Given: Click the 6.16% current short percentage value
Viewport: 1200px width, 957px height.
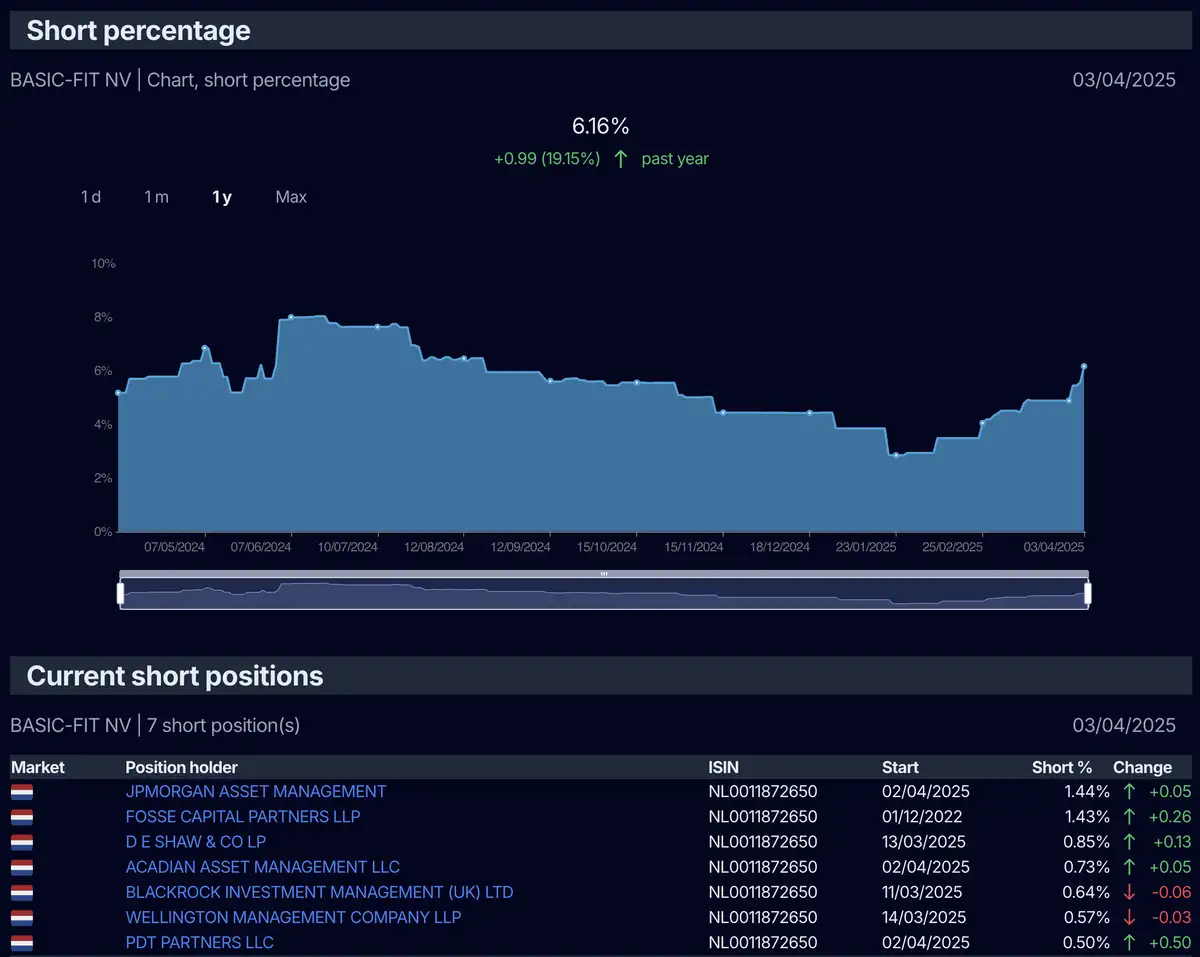Looking at the screenshot, I should click(x=600, y=126).
